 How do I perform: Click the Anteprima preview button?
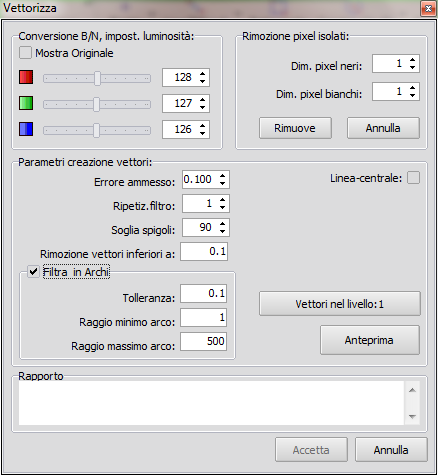tap(370, 340)
